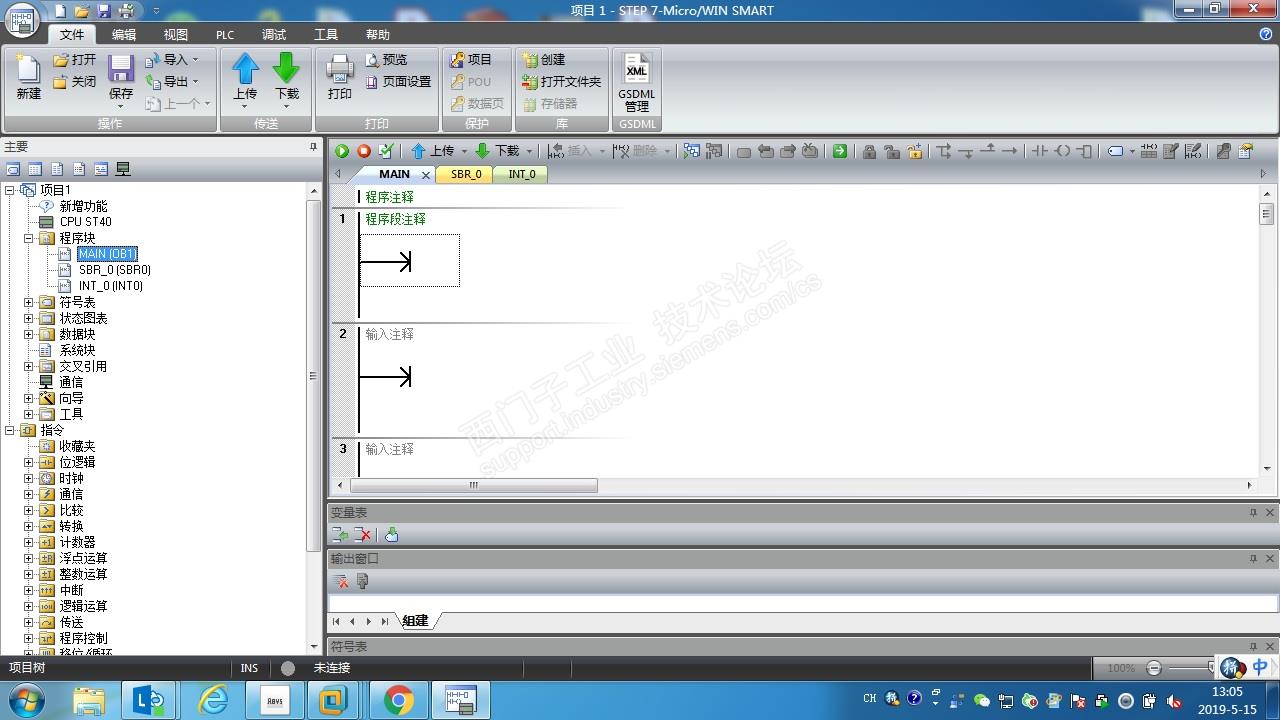
Task: Click 创建 in the library group
Action: [544, 60]
